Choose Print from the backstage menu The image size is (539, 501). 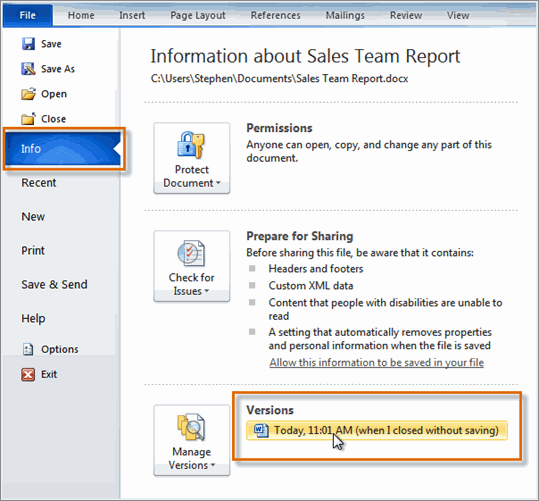click(33, 250)
